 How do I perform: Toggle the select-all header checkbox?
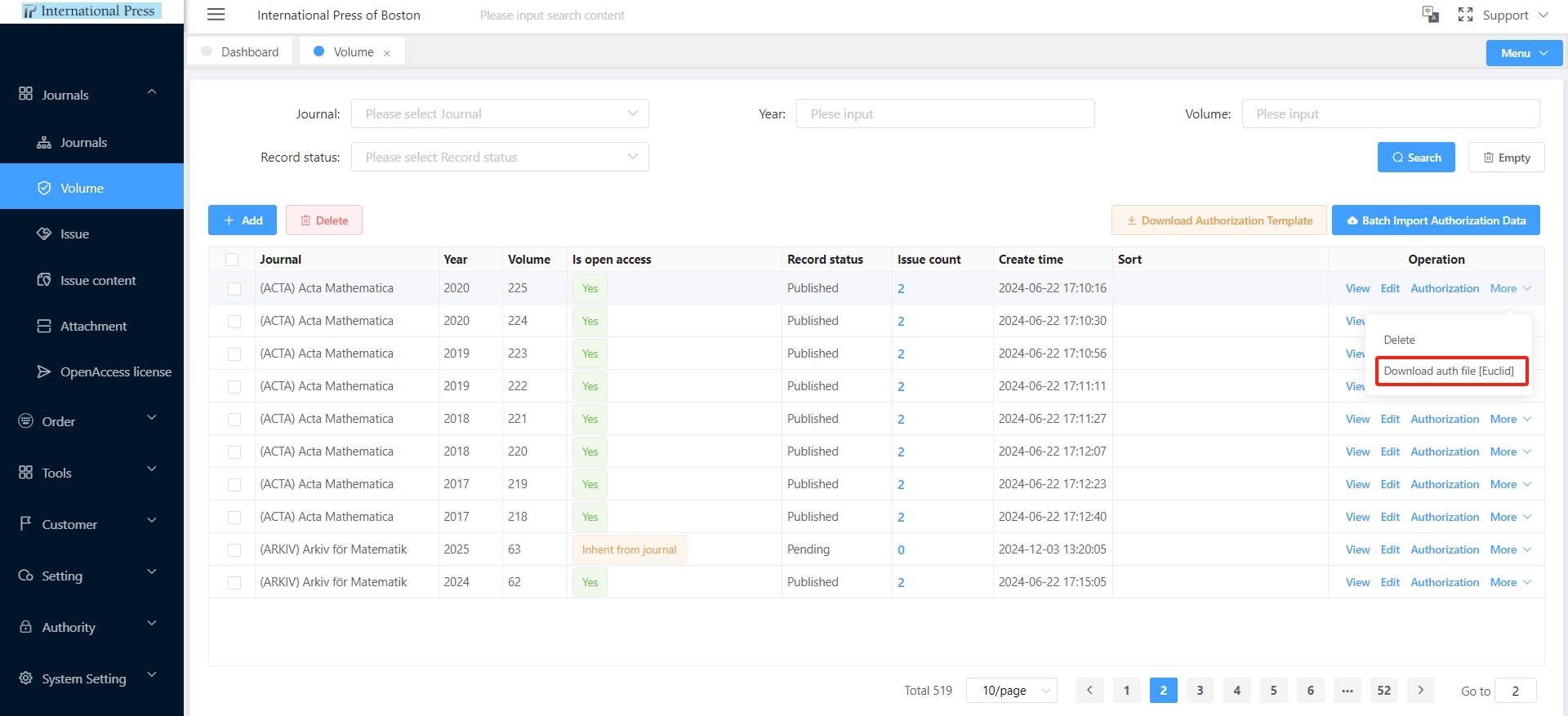click(232, 260)
